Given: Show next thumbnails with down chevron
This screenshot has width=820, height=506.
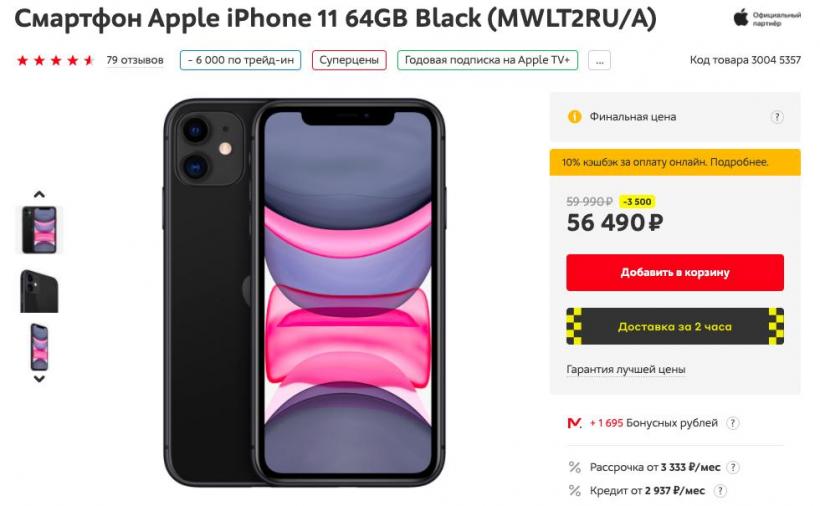Looking at the screenshot, I should (39, 379).
